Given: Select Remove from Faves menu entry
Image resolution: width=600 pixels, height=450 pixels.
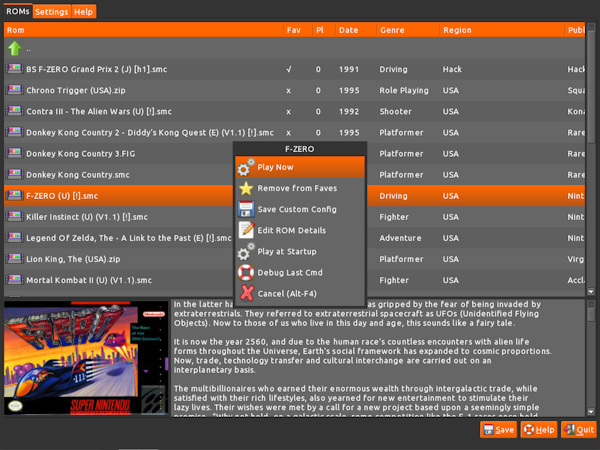Looking at the screenshot, I should tap(300, 188).
